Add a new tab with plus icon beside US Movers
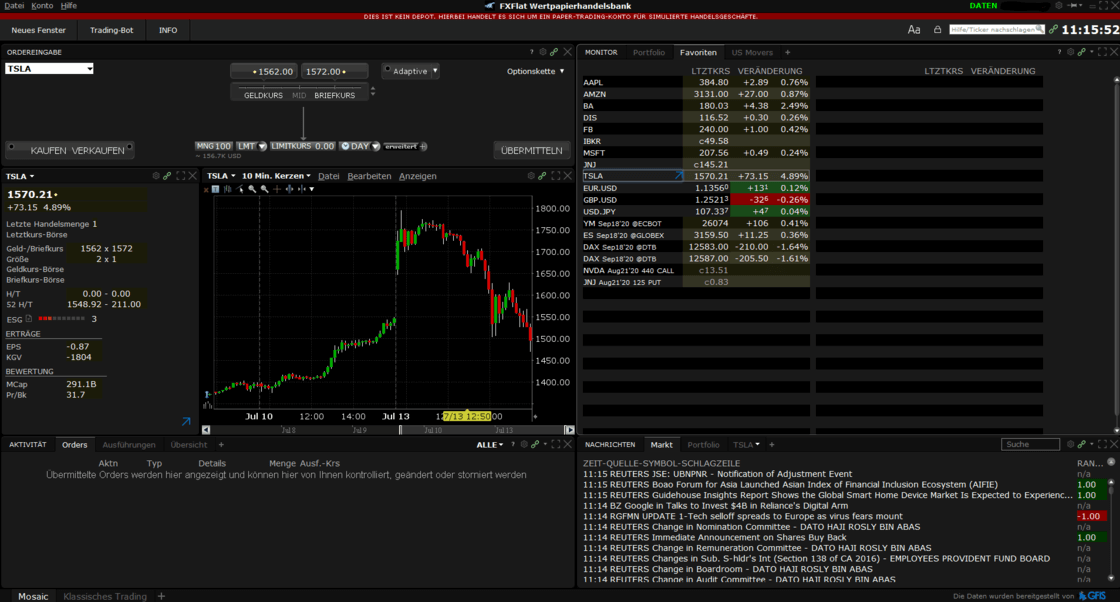The width and height of the screenshot is (1120, 602). (x=787, y=52)
